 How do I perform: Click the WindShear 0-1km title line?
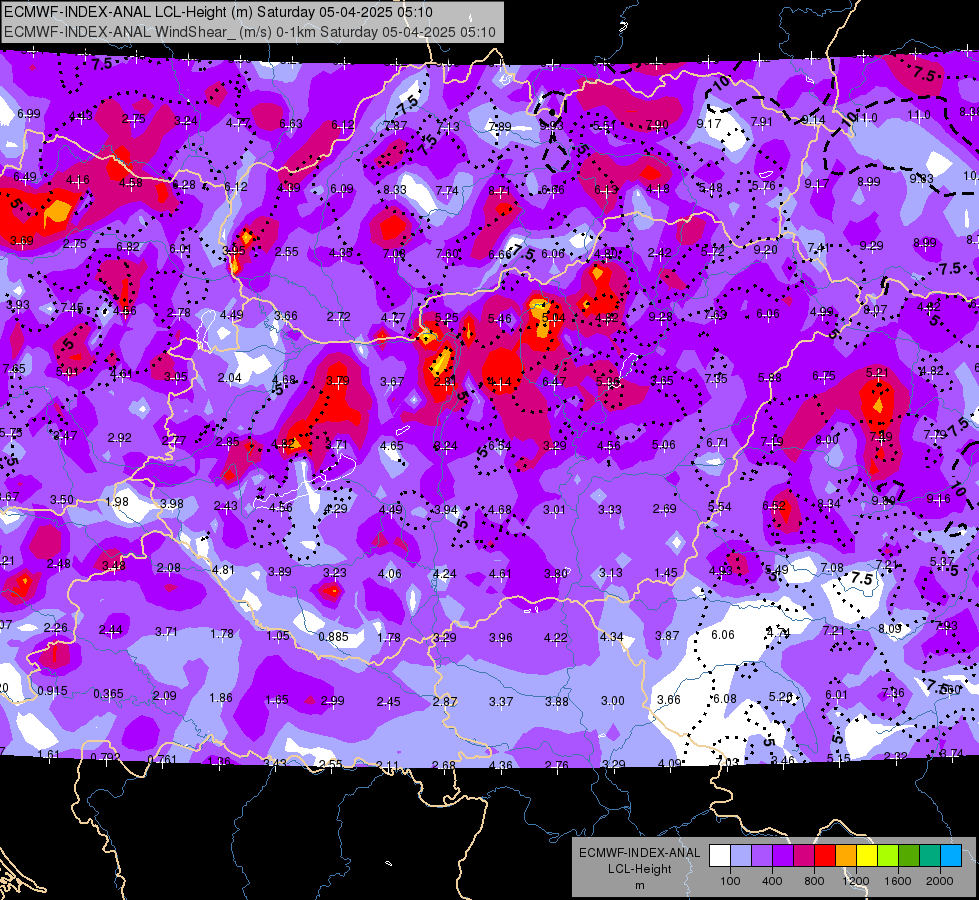(x=250, y=32)
